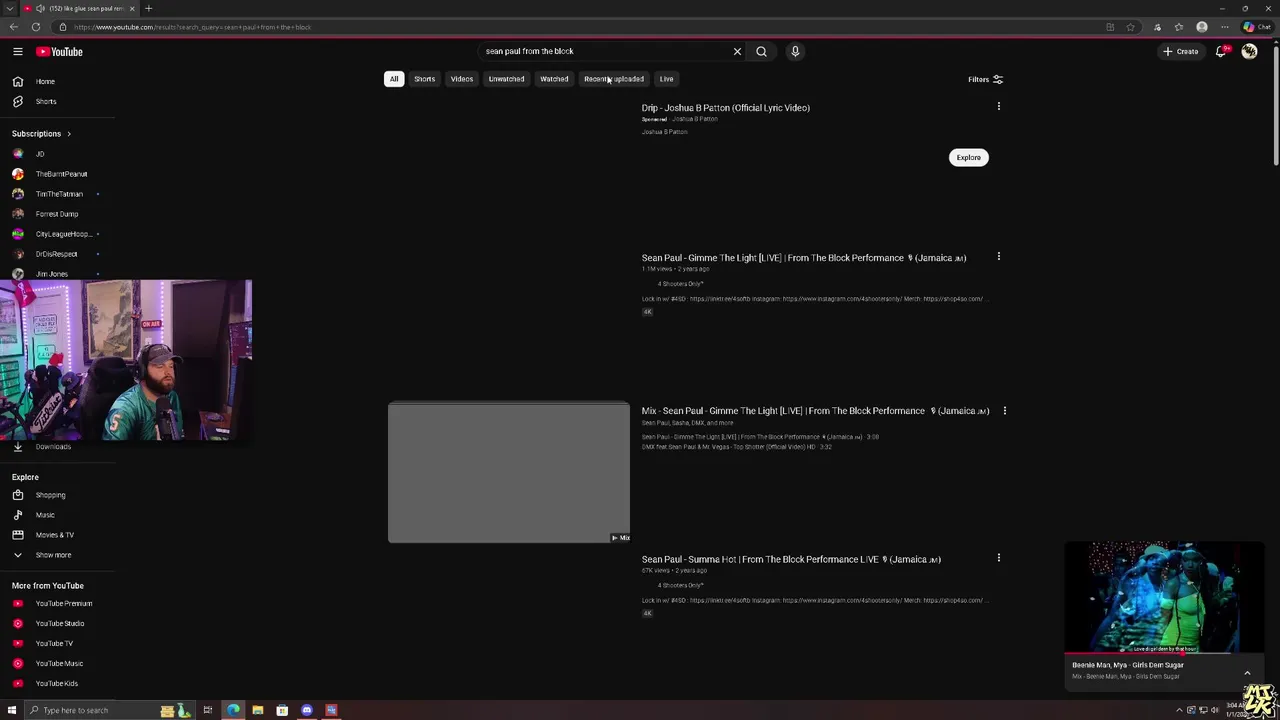This screenshot has width=1280, height=720.
Task: Select the All filter chip
Action: pos(394,79)
